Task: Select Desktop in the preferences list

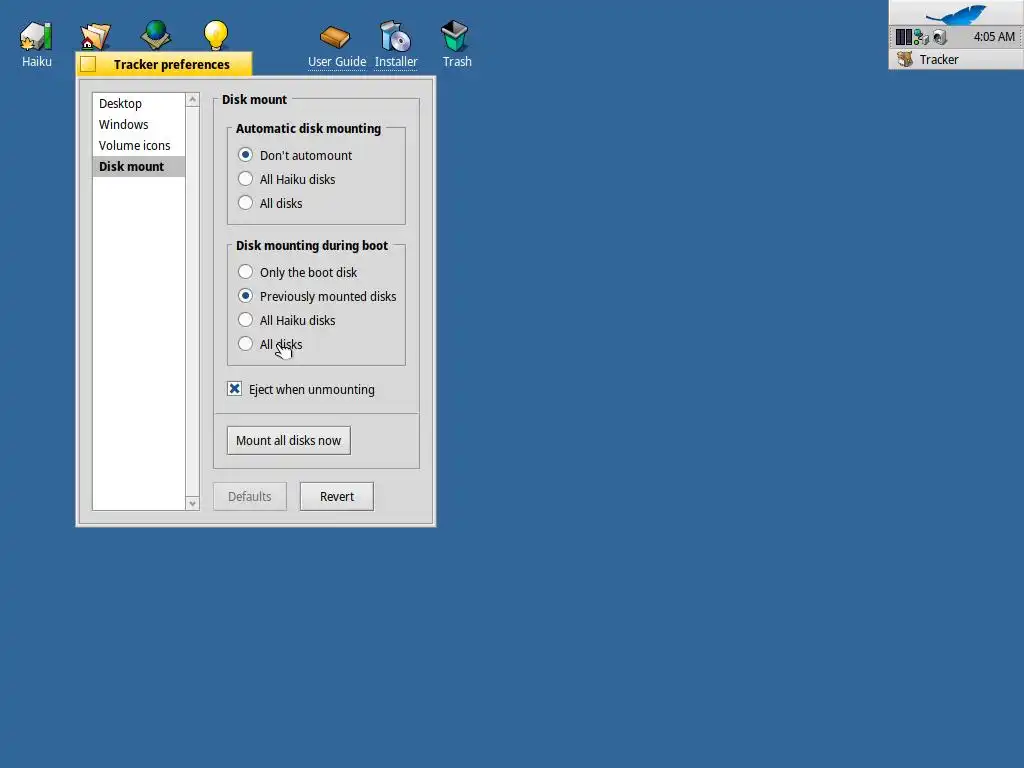Action: point(138,103)
